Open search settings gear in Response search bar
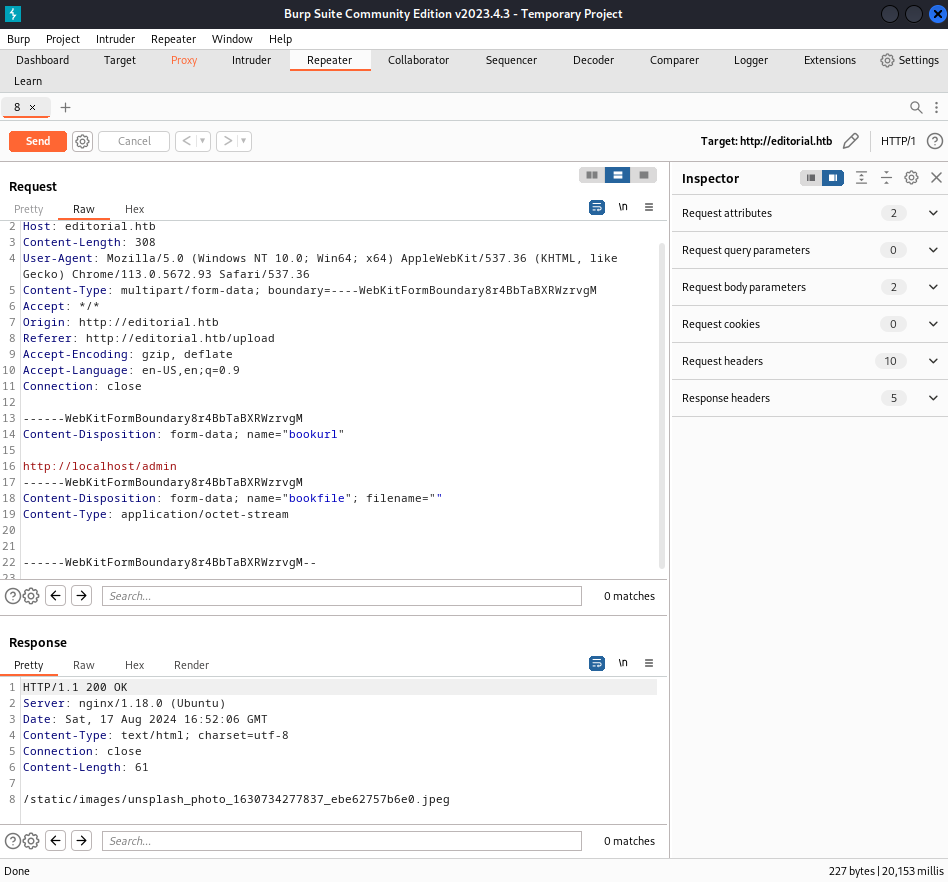Screen dimensions: 948x882 [x=31, y=841]
